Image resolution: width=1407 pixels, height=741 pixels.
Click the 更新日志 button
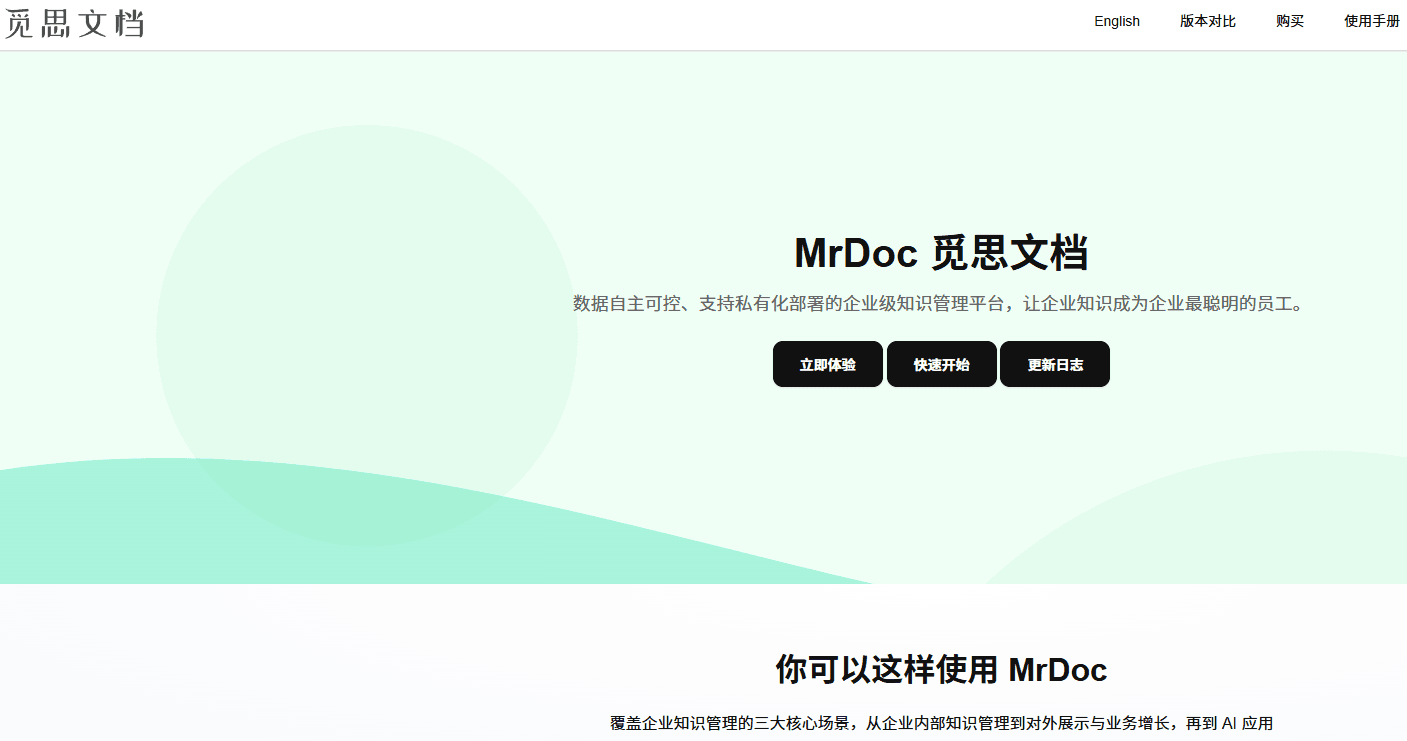(1055, 364)
